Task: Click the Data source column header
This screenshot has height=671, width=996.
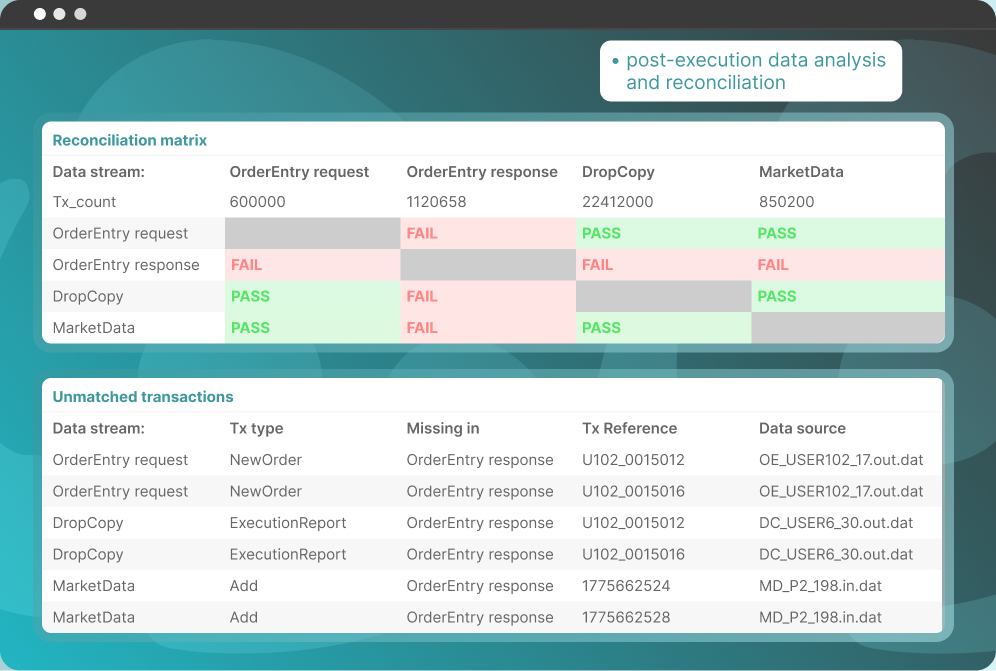Action: click(802, 428)
